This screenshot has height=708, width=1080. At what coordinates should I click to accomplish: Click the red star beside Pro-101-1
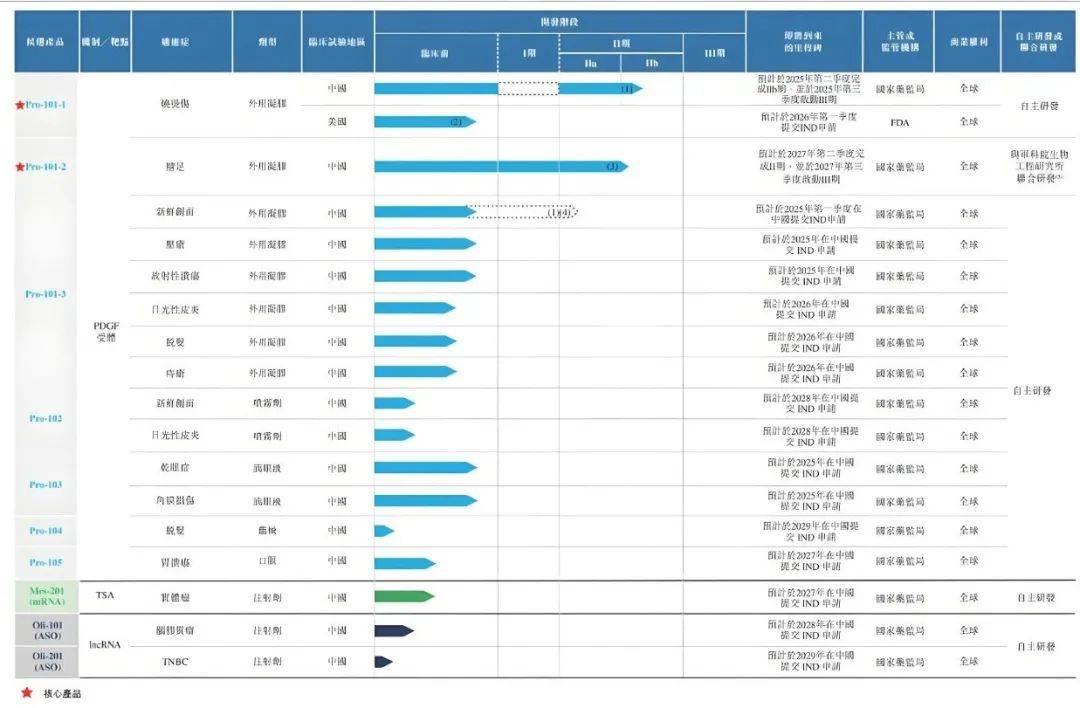click(x=20, y=105)
